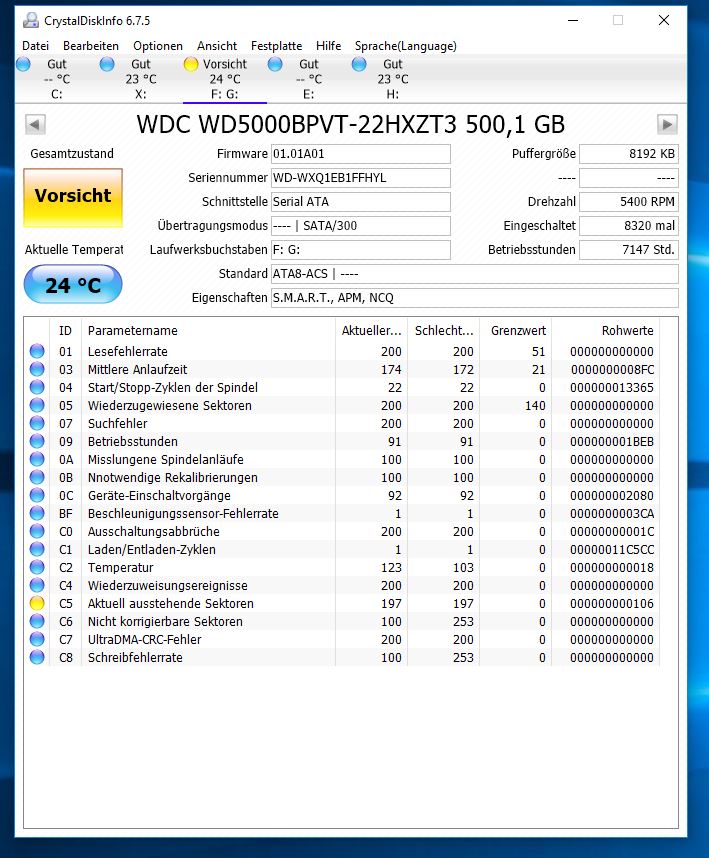Click status icon for UltraDMA-CRC-Fehler
This screenshot has height=858, width=709.
[37, 640]
